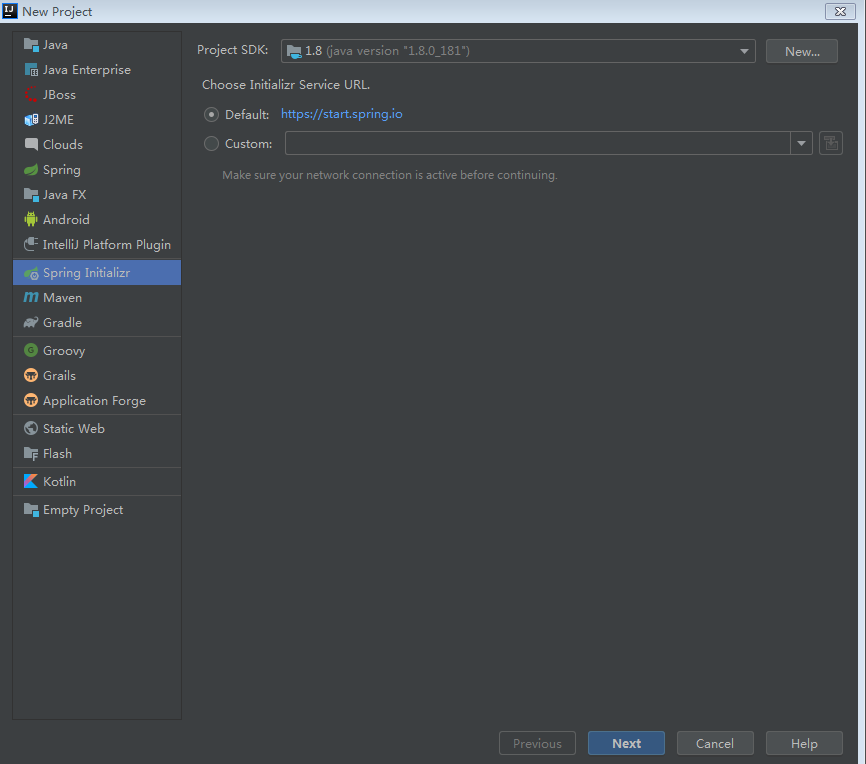Image resolution: width=866 pixels, height=764 pixels.
Task: Click the "Clouds" list label
Action: (x=63, y=145)
